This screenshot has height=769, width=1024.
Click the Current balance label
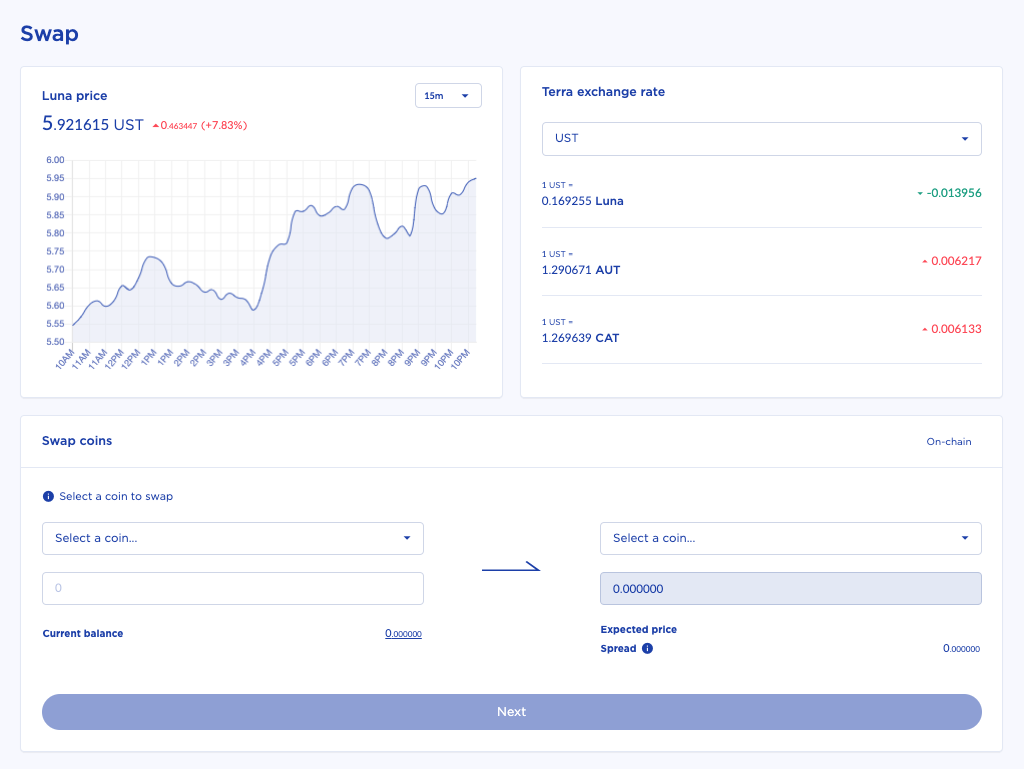(83, 633)
